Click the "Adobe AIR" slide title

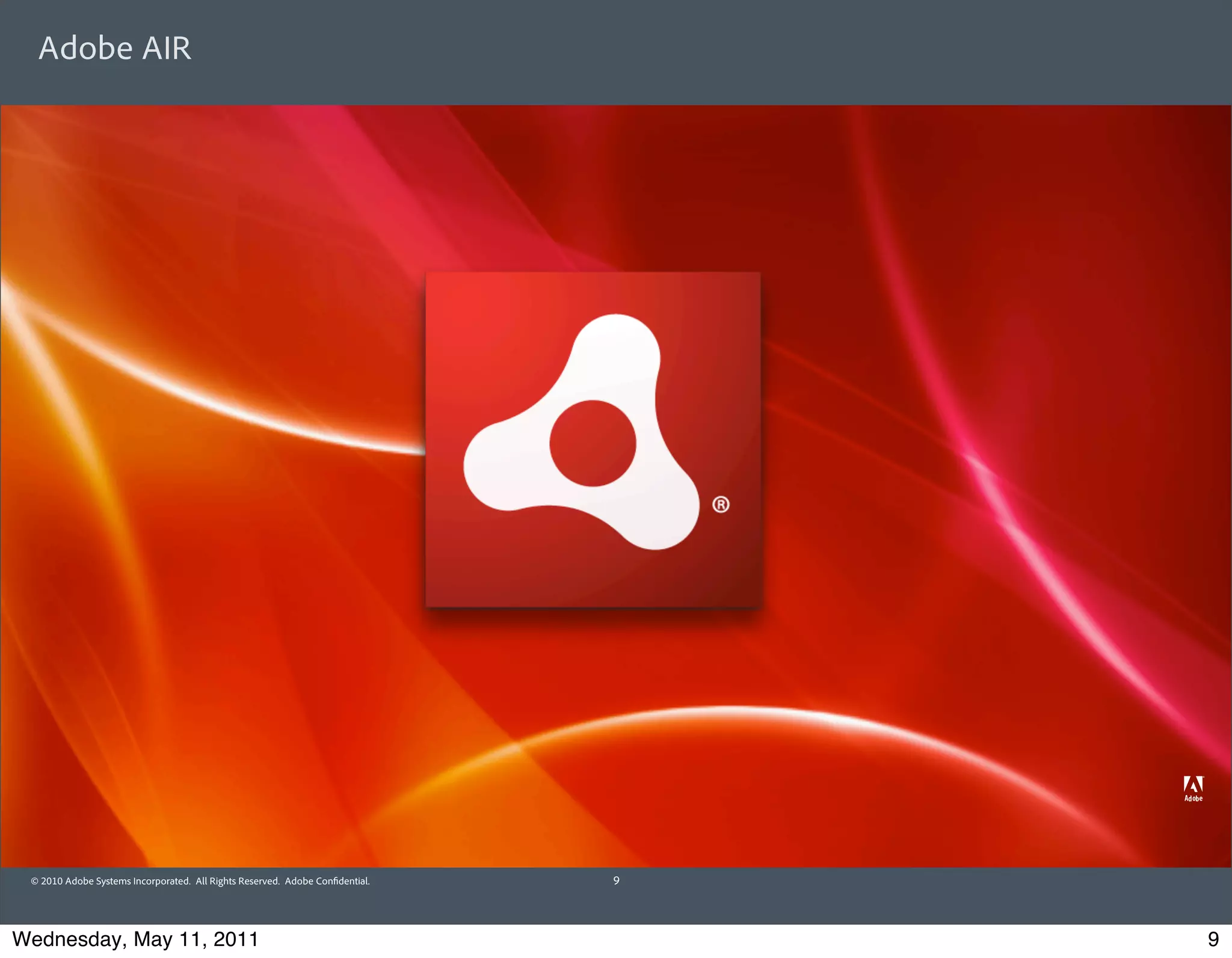(x=115, y=48)
